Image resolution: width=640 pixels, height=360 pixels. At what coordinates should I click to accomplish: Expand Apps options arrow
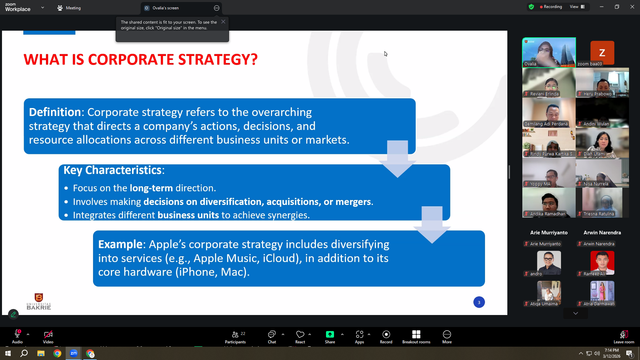click(x=369, y=334)
